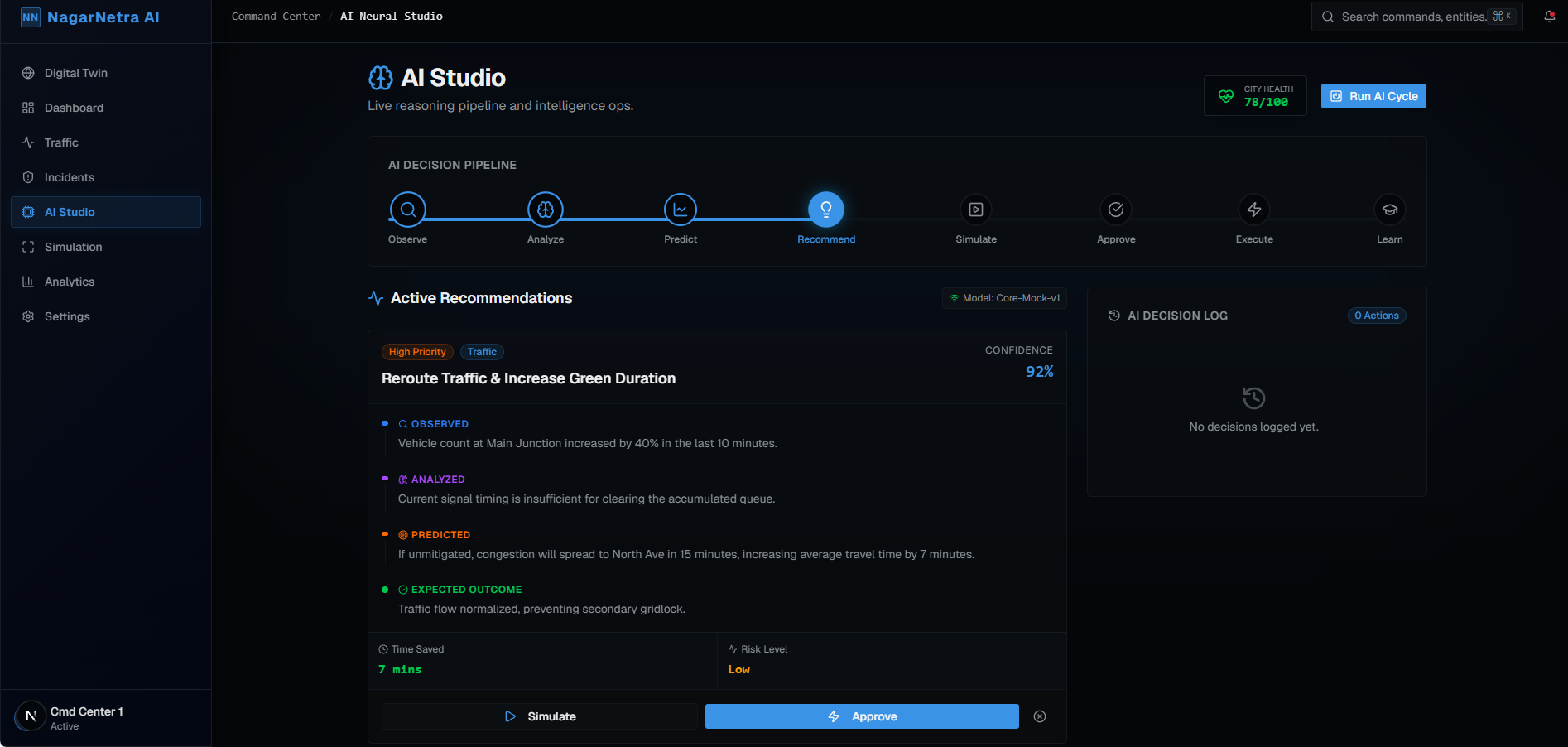Select the Simulate pipeline stage icon
The image size is (1568, 747).
(976, 210)
